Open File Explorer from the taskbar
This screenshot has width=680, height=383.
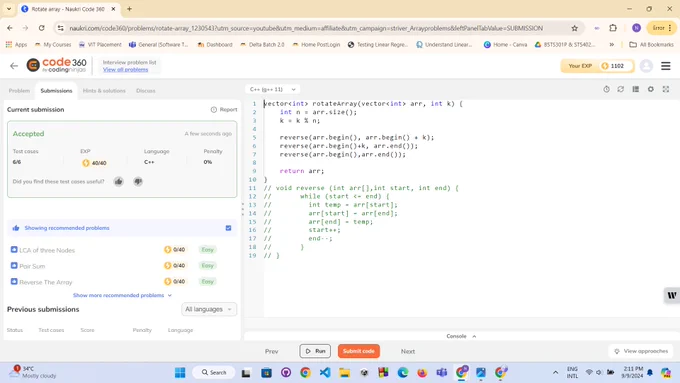coord(344,372)
